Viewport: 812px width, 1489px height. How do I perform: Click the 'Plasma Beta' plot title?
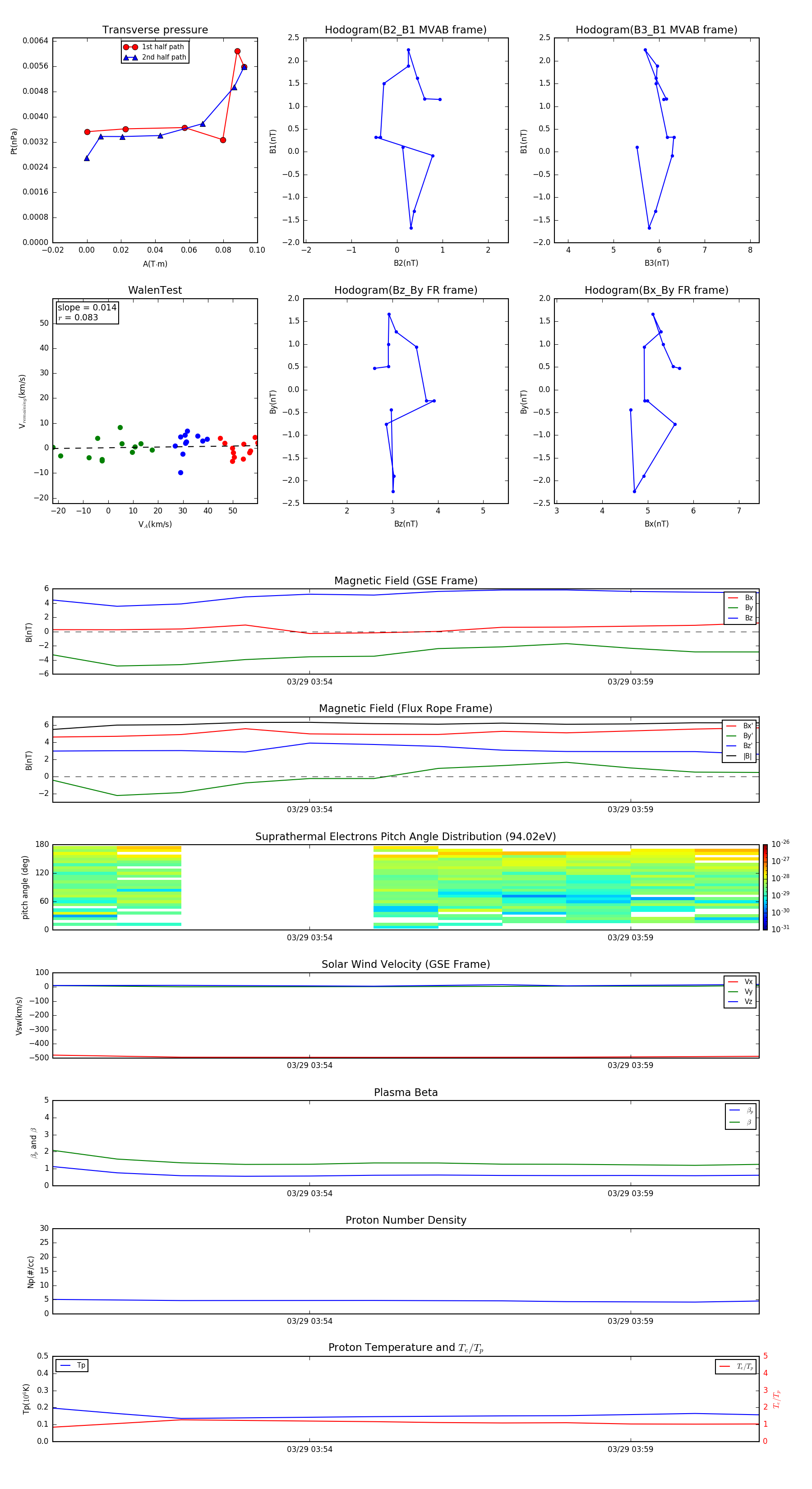pyautogui.click(x=406, y=1092)
